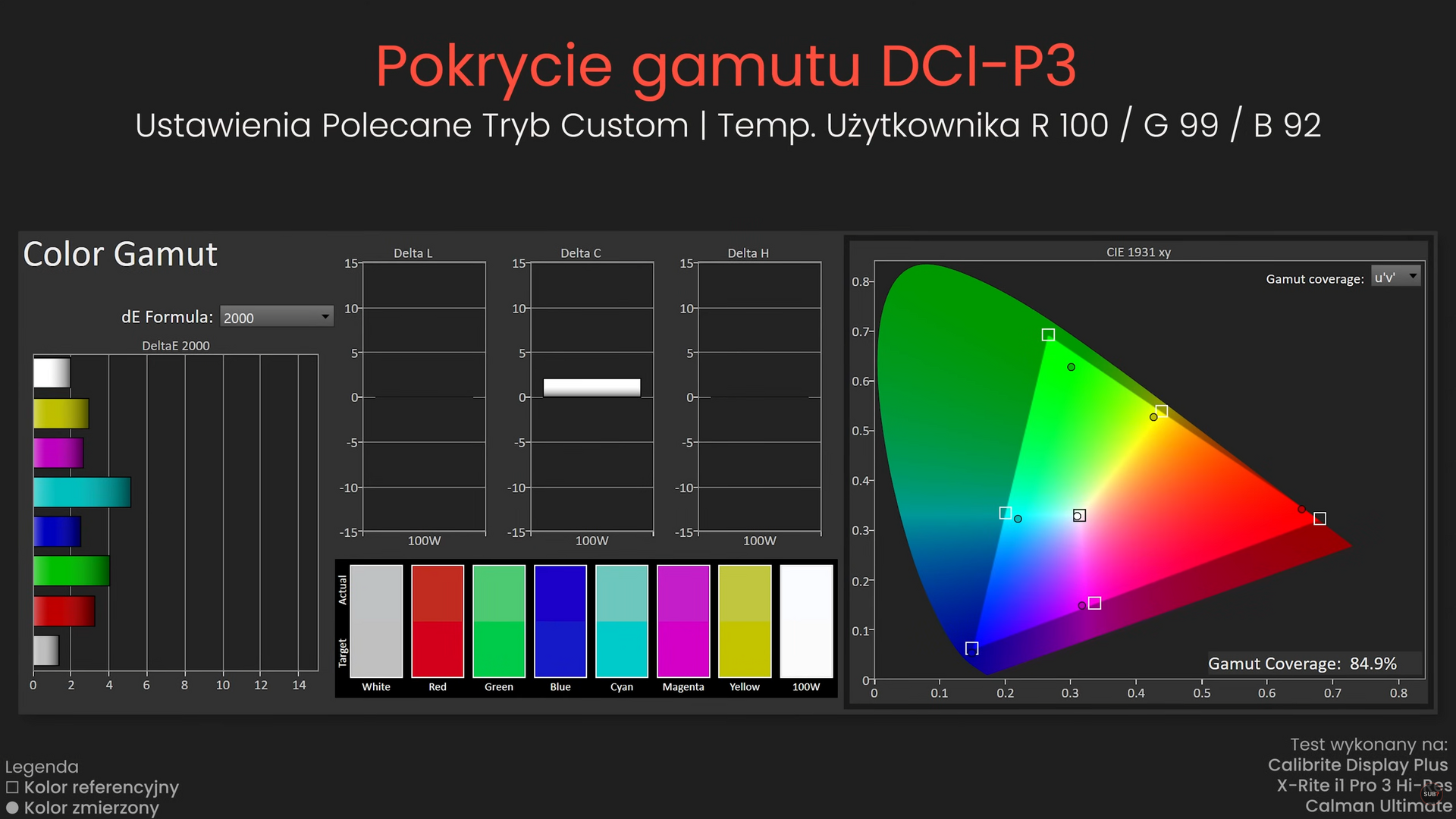This screenshot has height=819, width=1456.
Task: Click the blue reference square on CIE chart
Action: (x=971, y=648)
